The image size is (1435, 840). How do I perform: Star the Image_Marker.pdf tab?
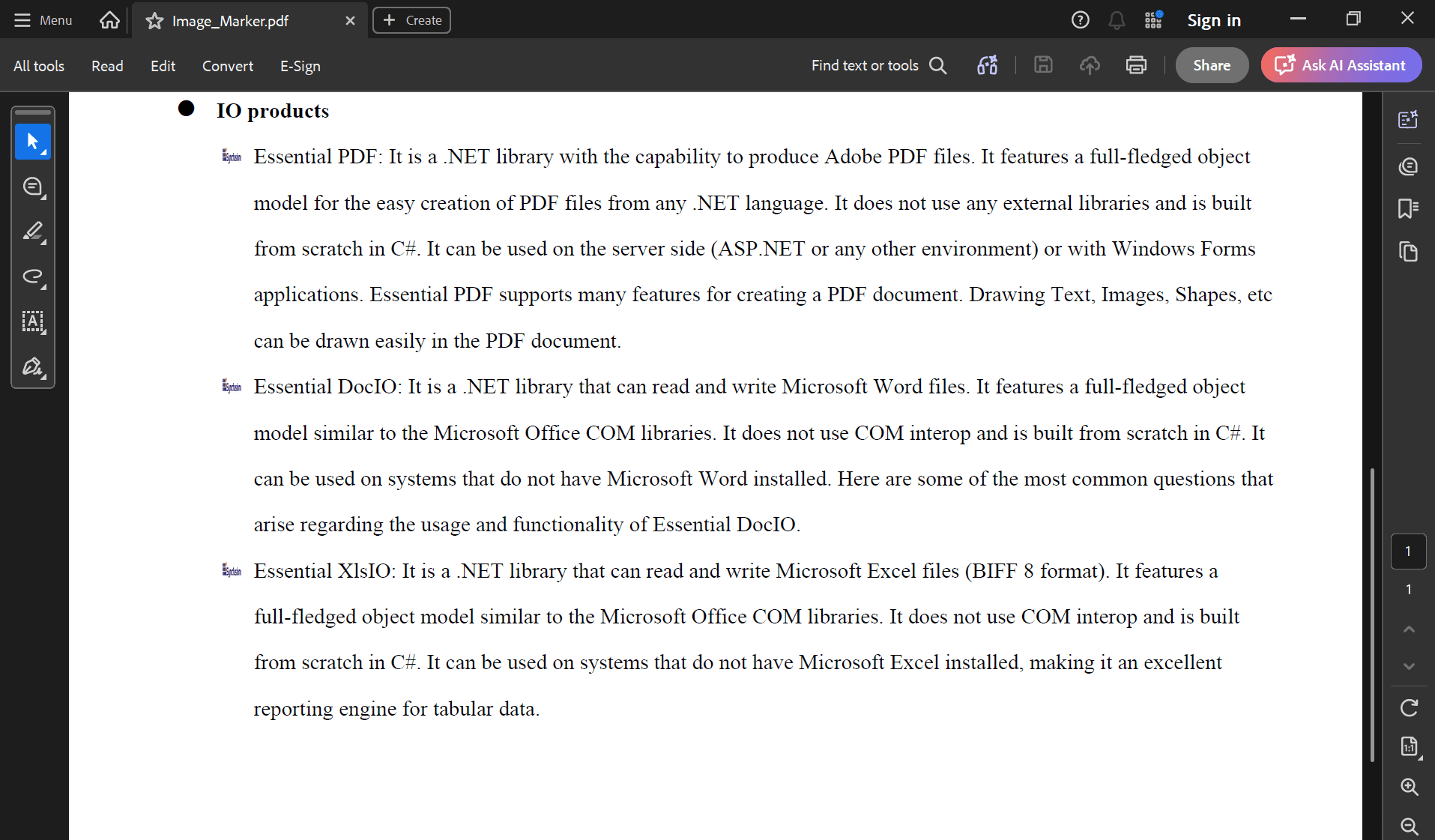tap(154, 21)
